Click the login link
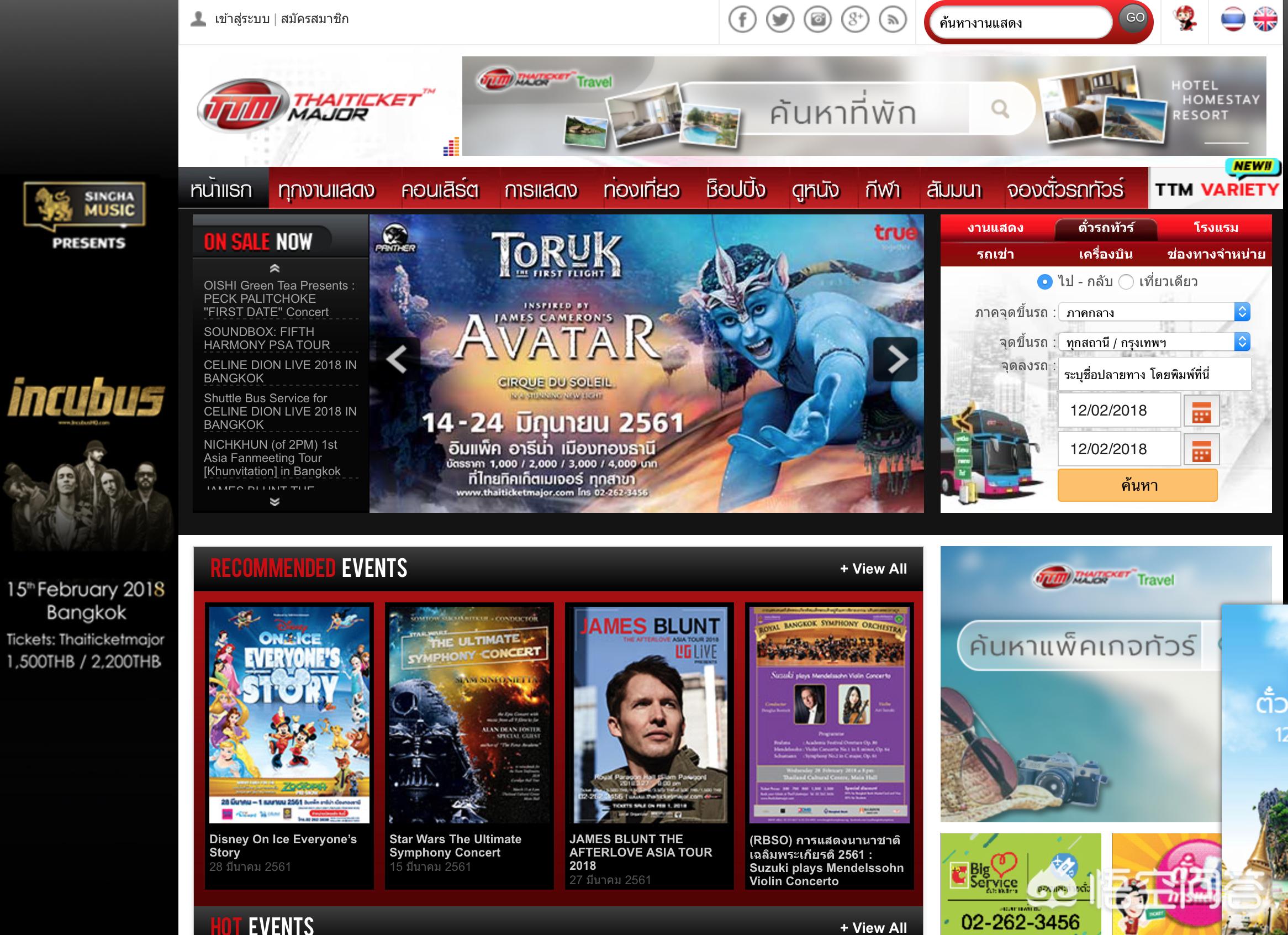Image resolution: width=1288 pixels, height=935 pixels. [x=242, y=19]
